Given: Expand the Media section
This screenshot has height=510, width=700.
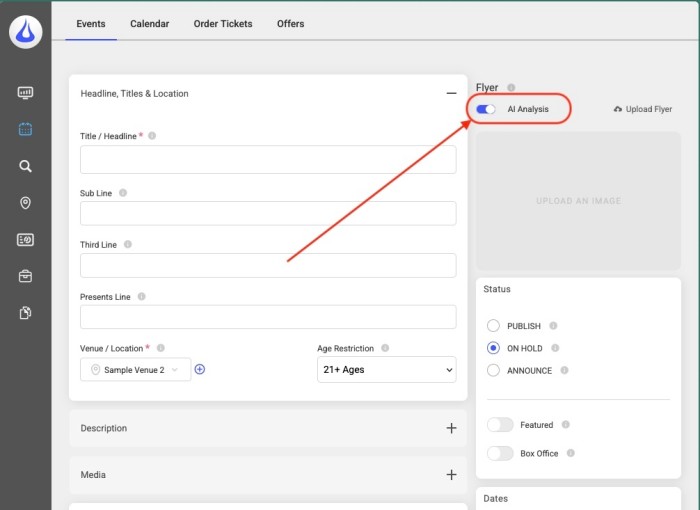Looking at the screenshot, I should [451, 475].
